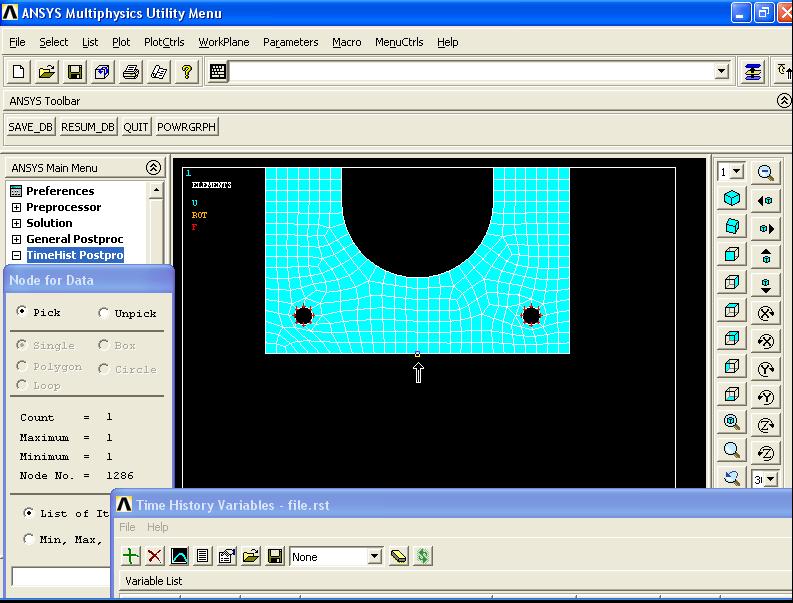The height and width of the screenshot is (603, 793).
Task: Expand the General Postproc node
Action: click(x=16, y=239)
